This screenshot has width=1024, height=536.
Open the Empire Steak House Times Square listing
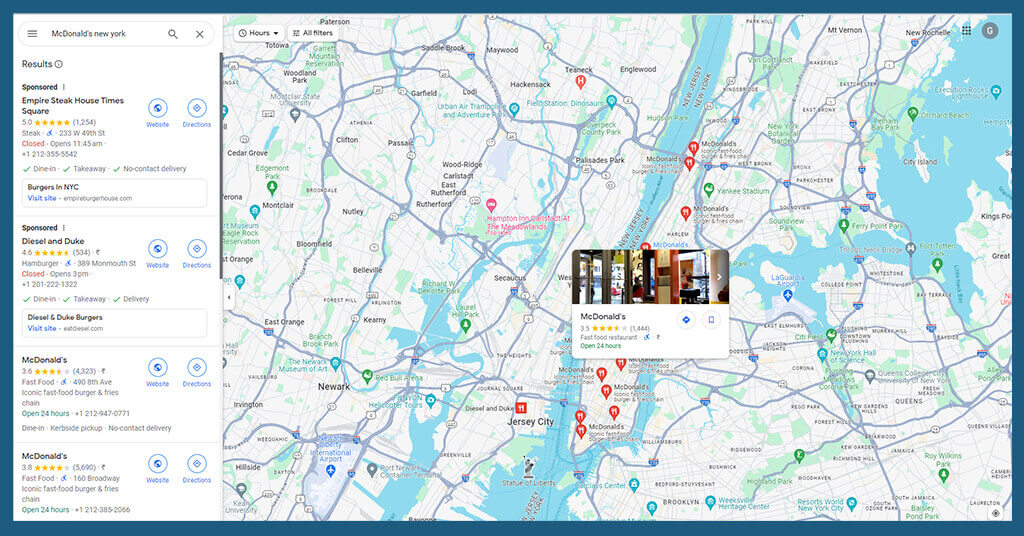[72, 106]
